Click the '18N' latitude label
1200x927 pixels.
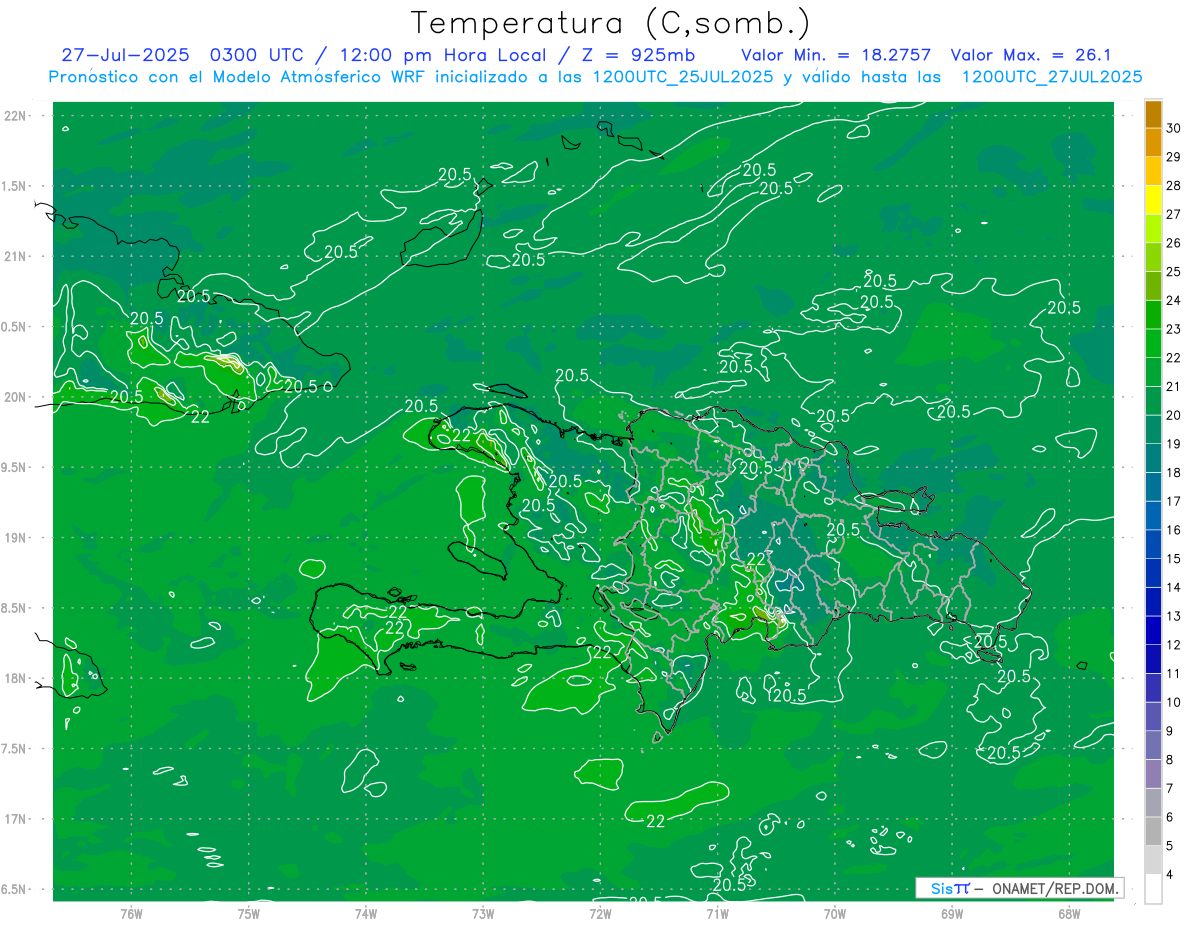click(x=14, y=678)
